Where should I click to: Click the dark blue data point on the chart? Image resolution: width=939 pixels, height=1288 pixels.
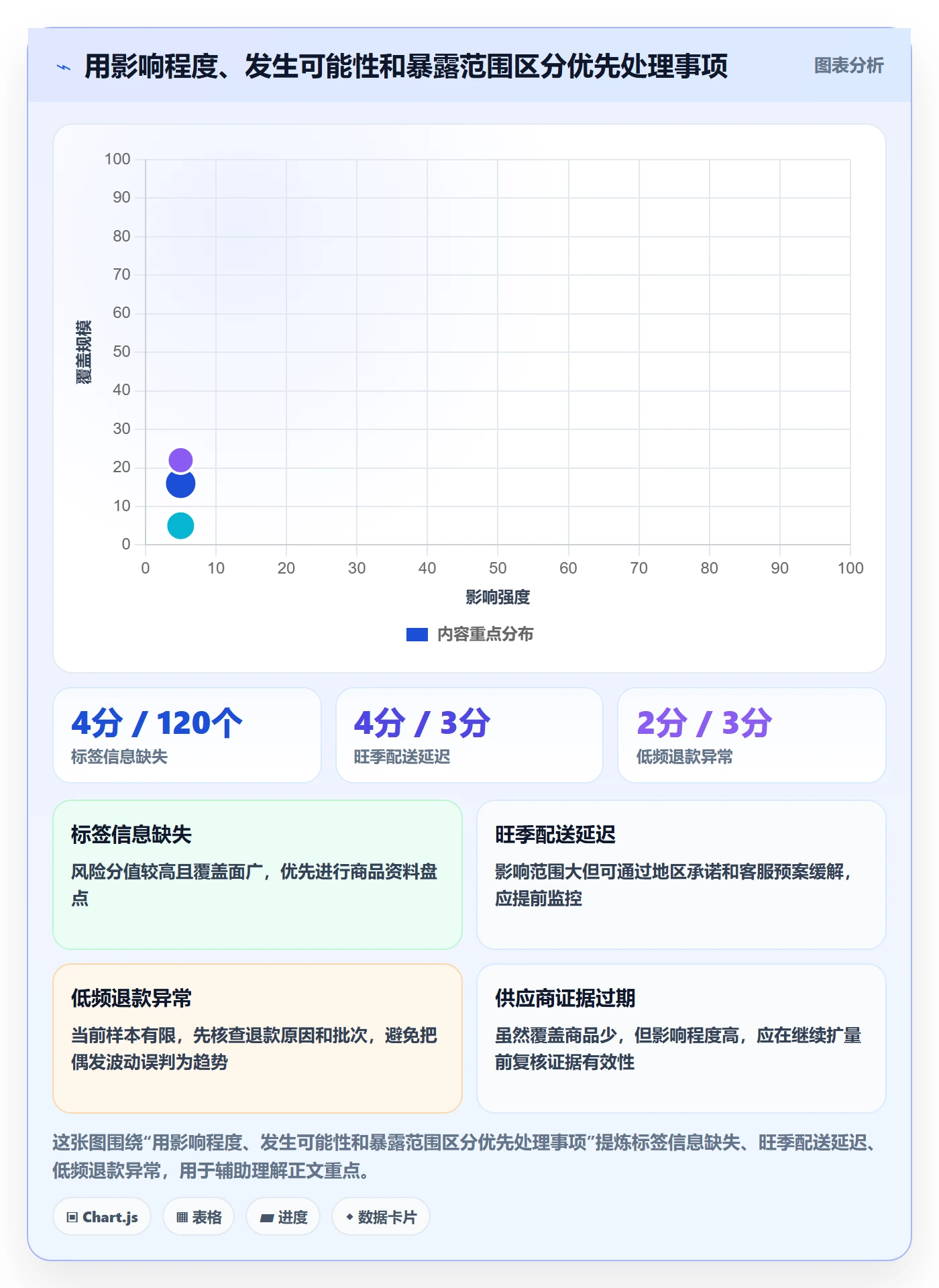[x=180, y=484]
